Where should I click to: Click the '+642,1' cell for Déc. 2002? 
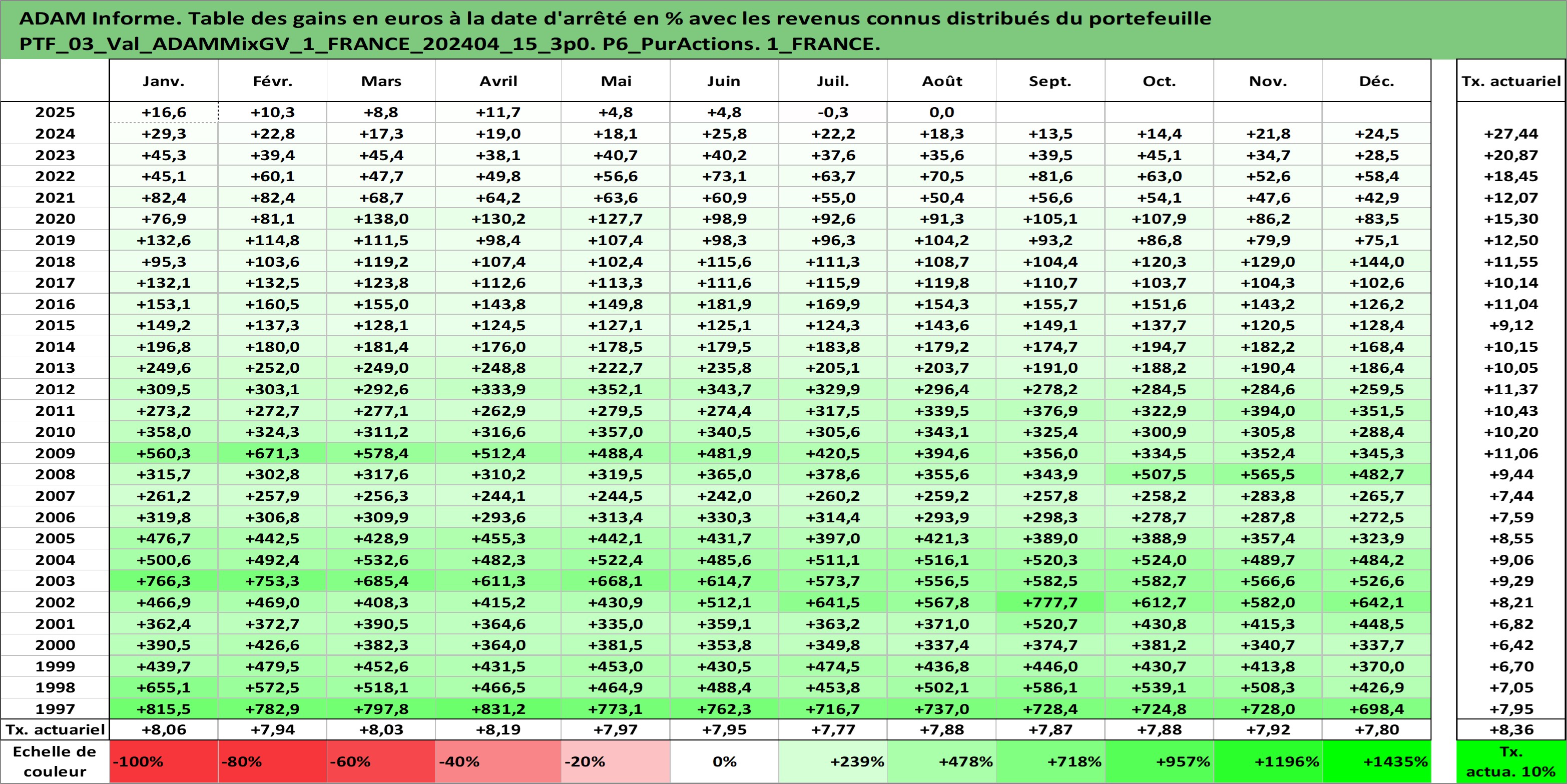(1377, 602)
